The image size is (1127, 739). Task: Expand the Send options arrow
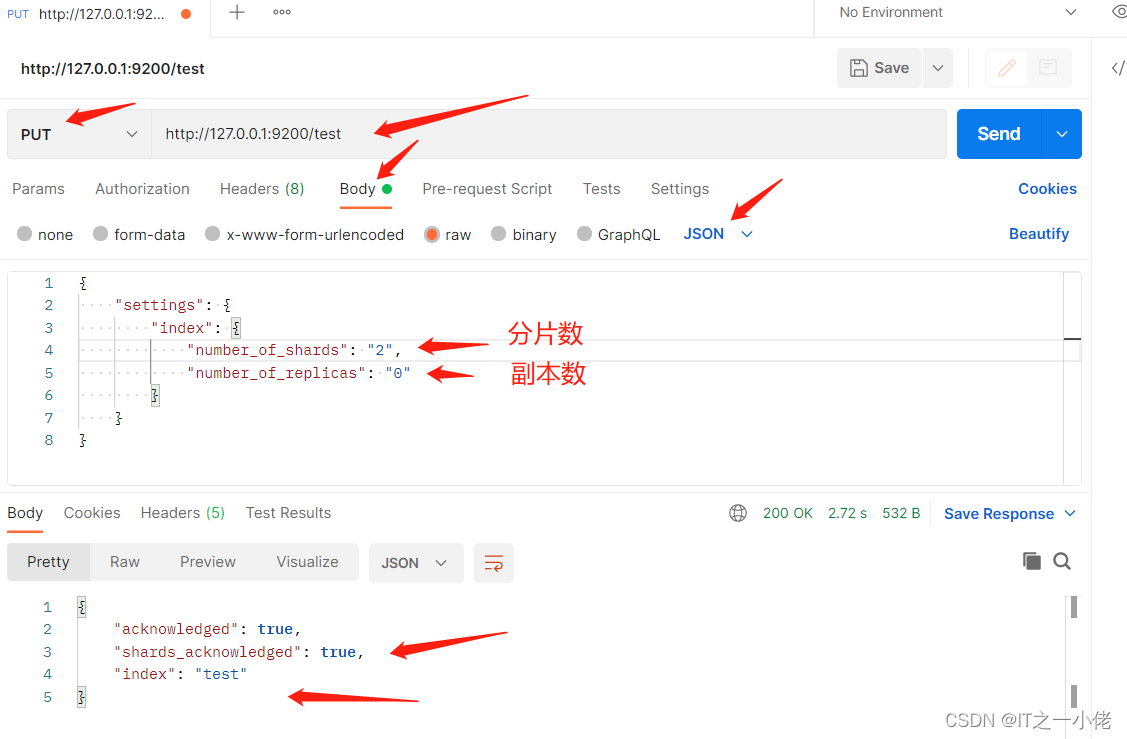(1062, 134)
